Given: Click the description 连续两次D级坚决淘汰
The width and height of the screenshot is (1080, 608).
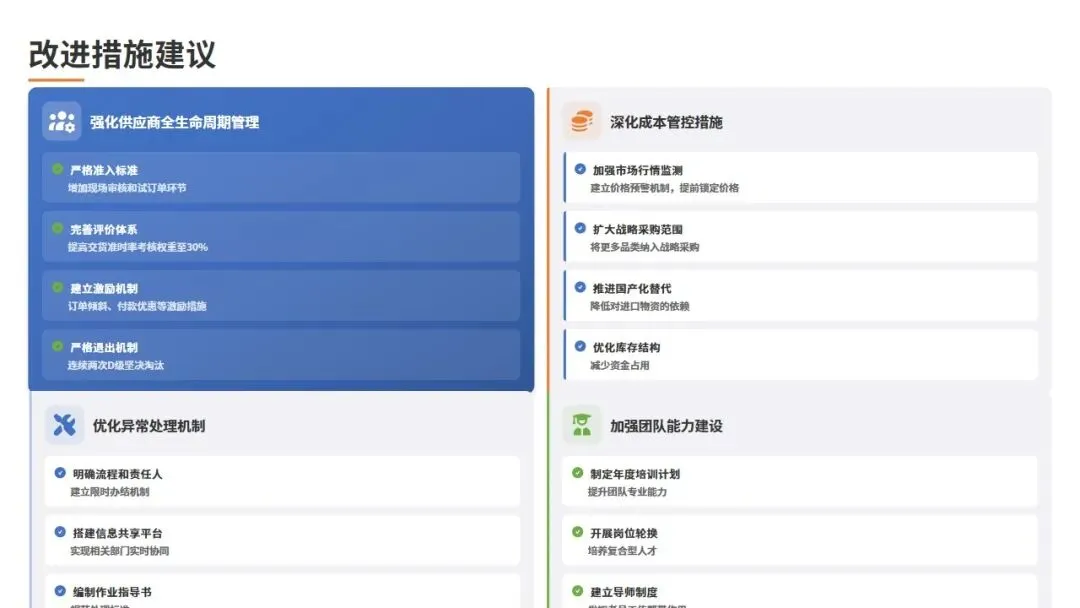Looking at the screenshot, I should coord(116,366).
